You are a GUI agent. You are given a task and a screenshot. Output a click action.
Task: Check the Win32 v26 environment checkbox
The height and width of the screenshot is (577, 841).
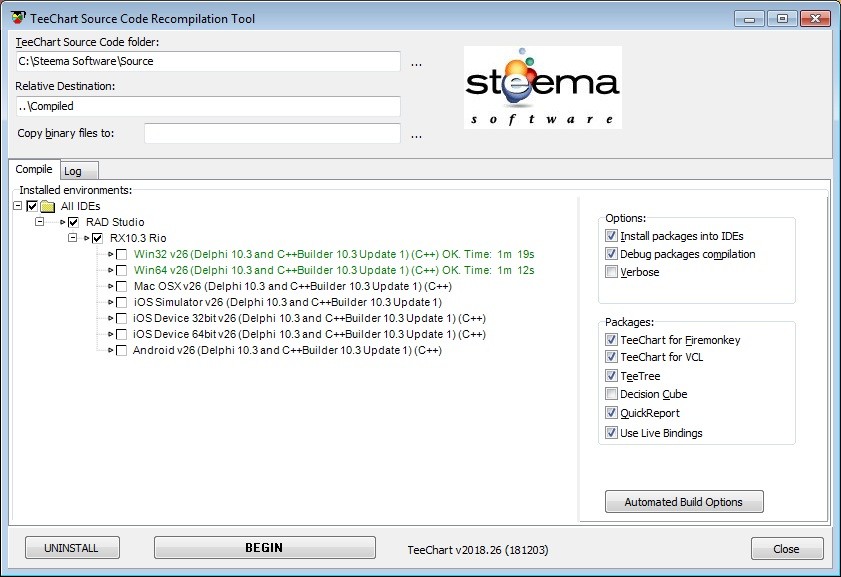(x=122, y=255)
